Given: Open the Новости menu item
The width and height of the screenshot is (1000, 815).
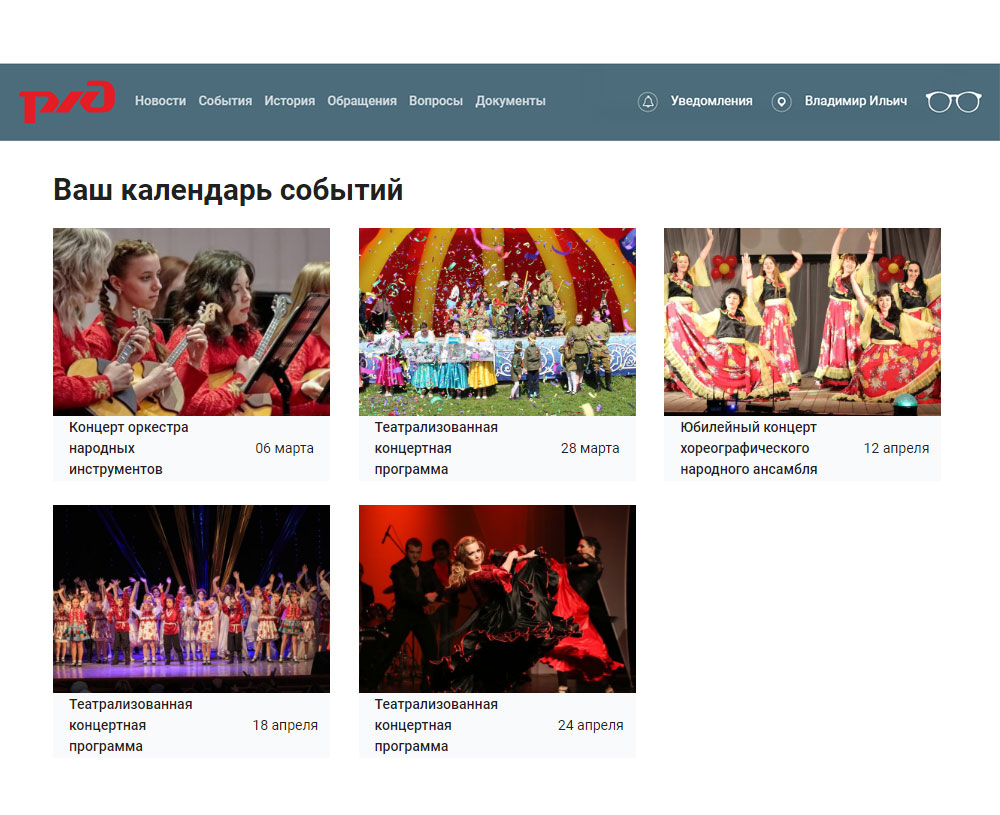Looking at the screenshot, I should [x=160, y=101].
